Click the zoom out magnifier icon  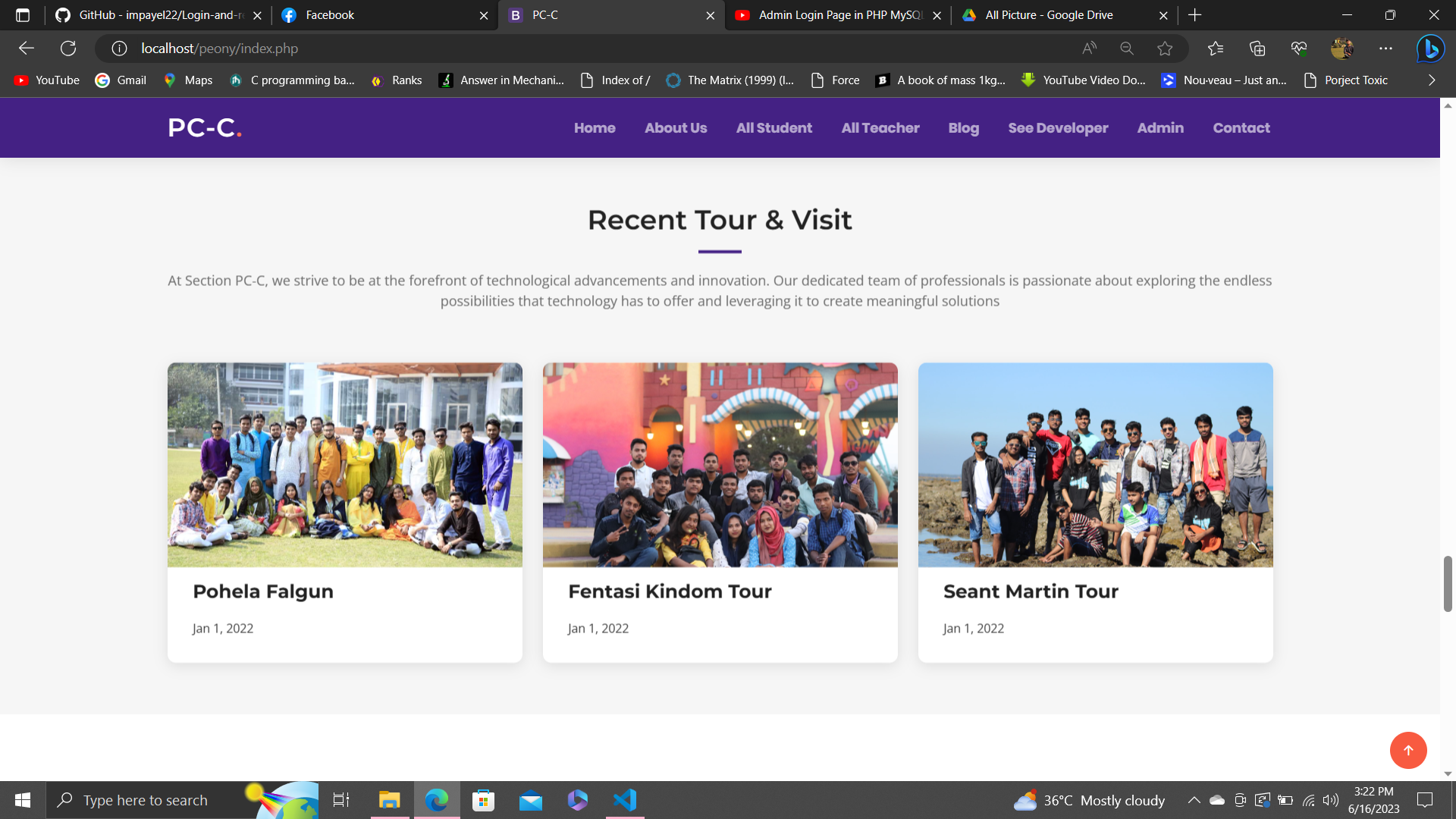click(x=1127, y=49)
